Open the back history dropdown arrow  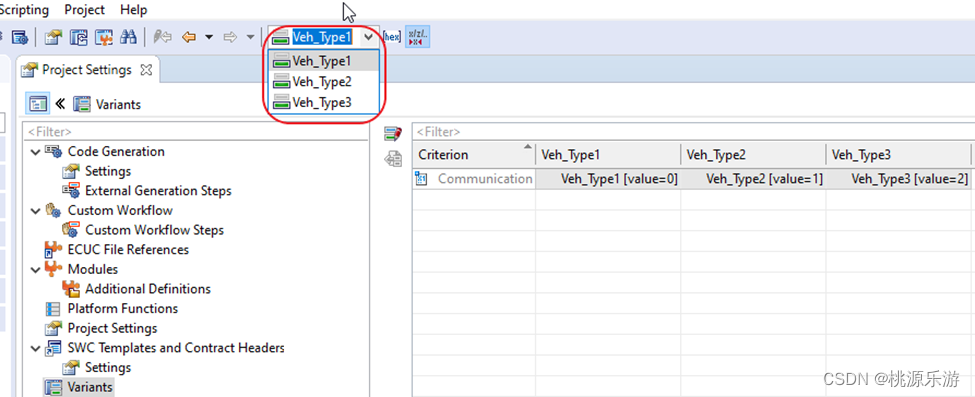209,37
